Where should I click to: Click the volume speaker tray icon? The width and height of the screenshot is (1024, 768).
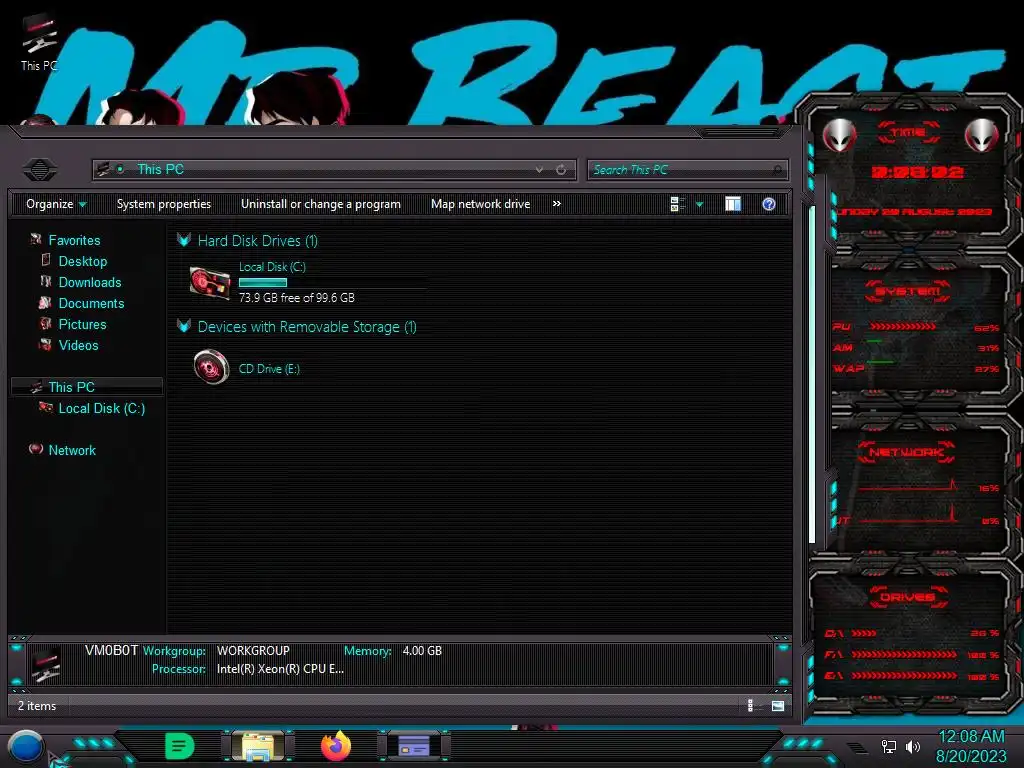pos(913,746)
